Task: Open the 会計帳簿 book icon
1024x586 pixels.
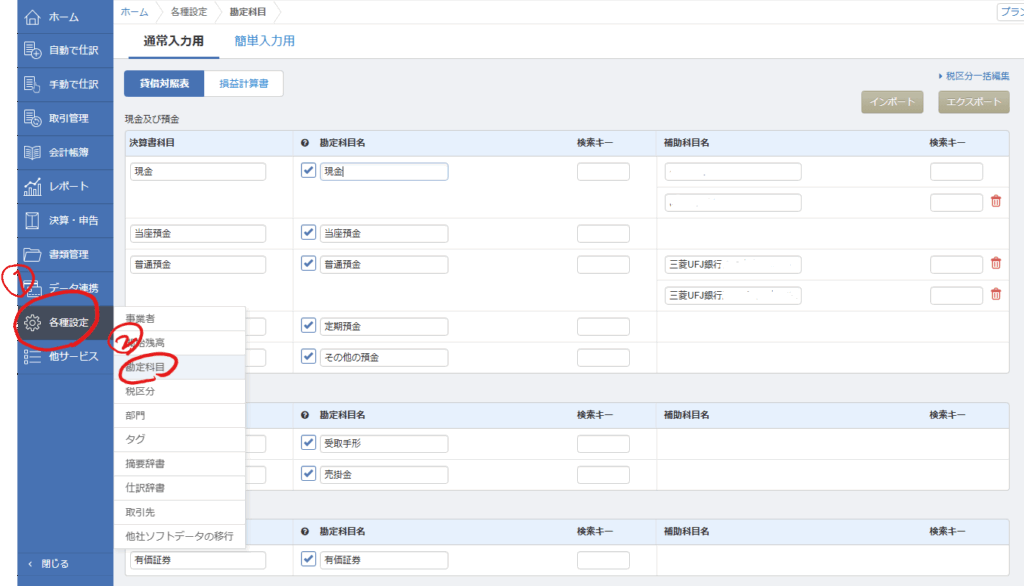Action: coord(32,152)
